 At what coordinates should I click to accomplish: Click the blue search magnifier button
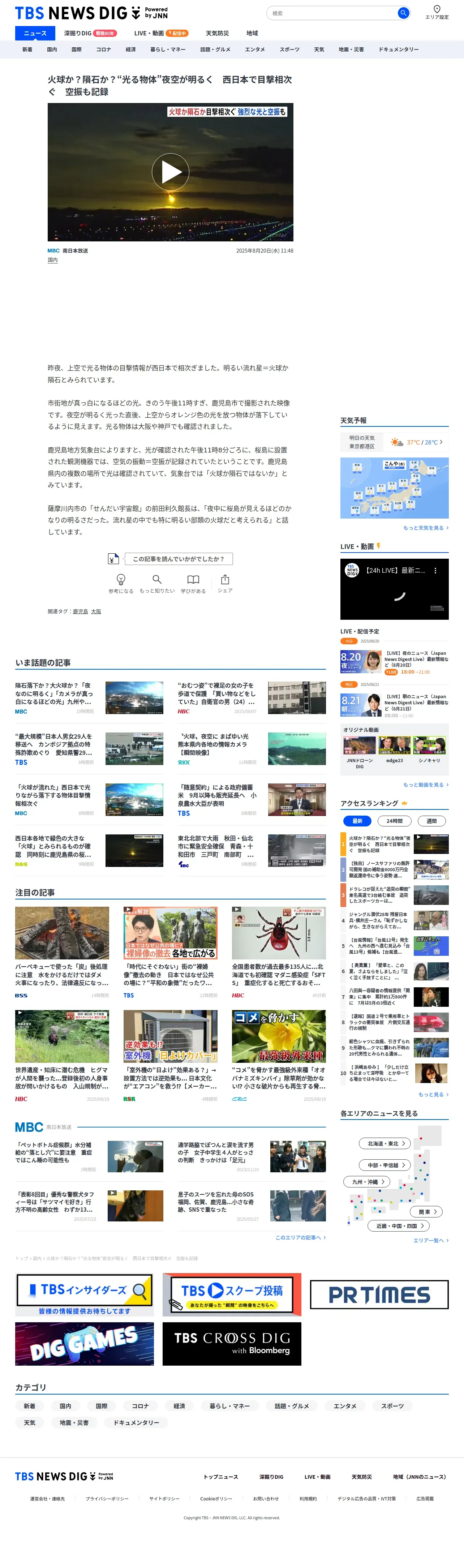pos(403,13)
